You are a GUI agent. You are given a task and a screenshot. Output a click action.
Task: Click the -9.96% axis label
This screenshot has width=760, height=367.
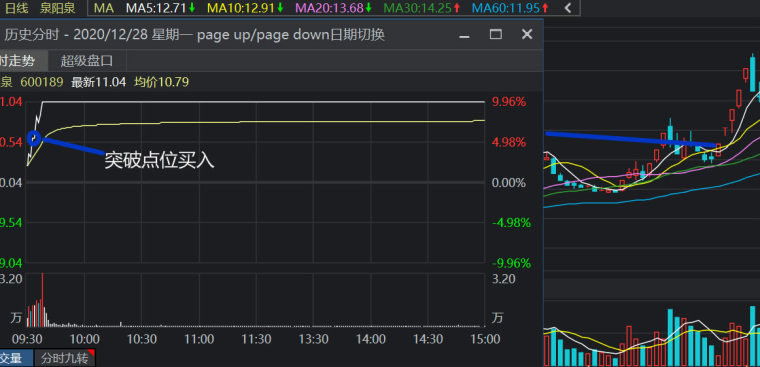511,263
